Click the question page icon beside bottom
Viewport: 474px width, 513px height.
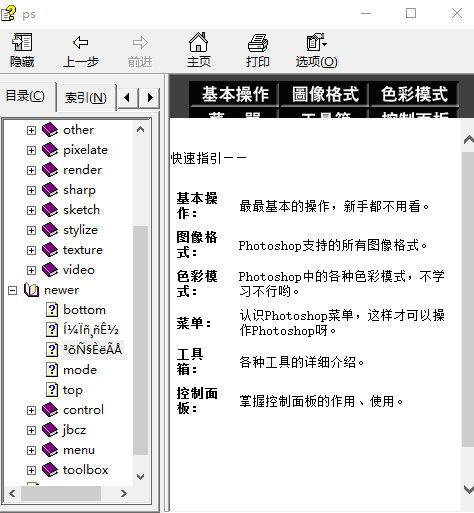[x=52, y=310]
